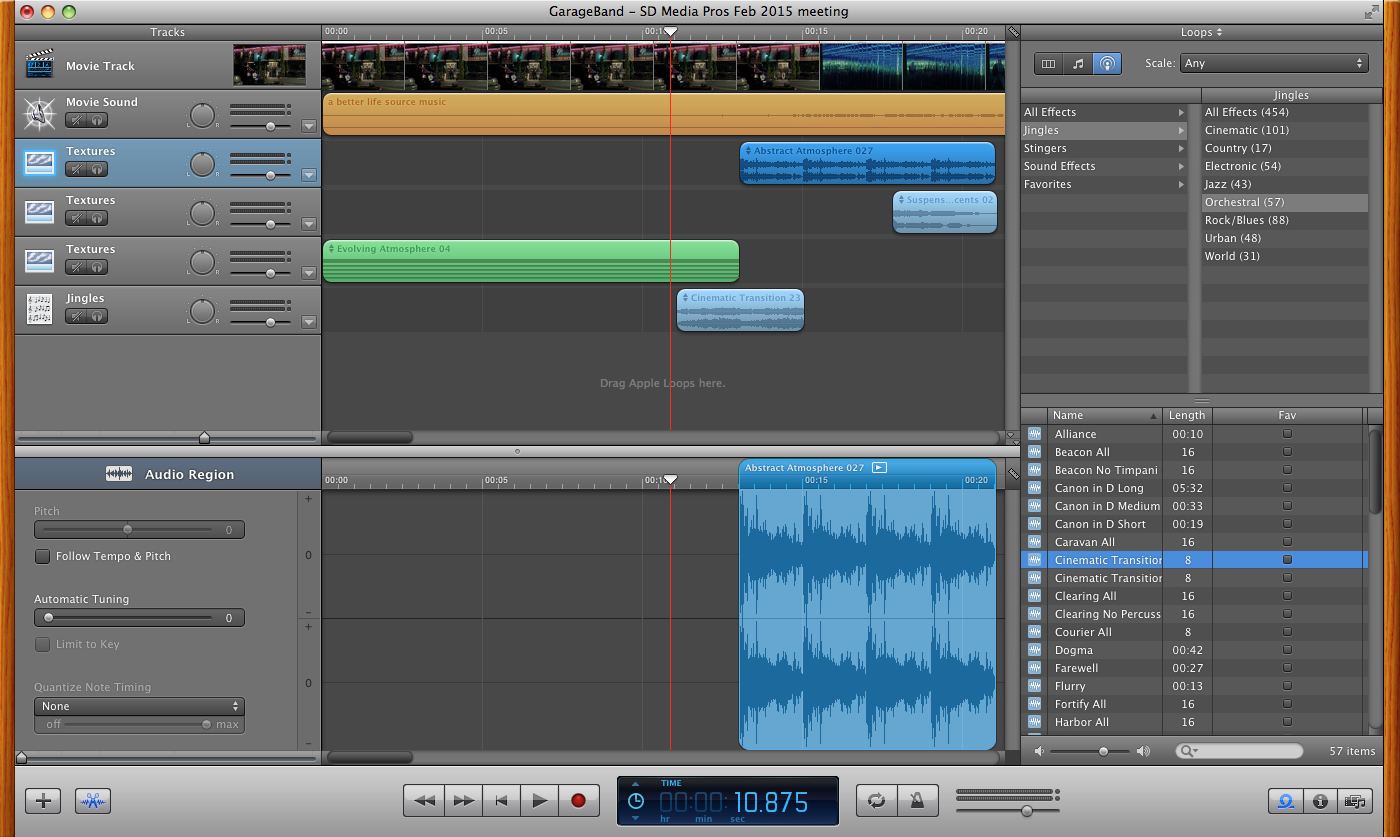Select World (31) genre
Image resolution: width=1400 pixels, height=837 pixels.
point(1285,256)
